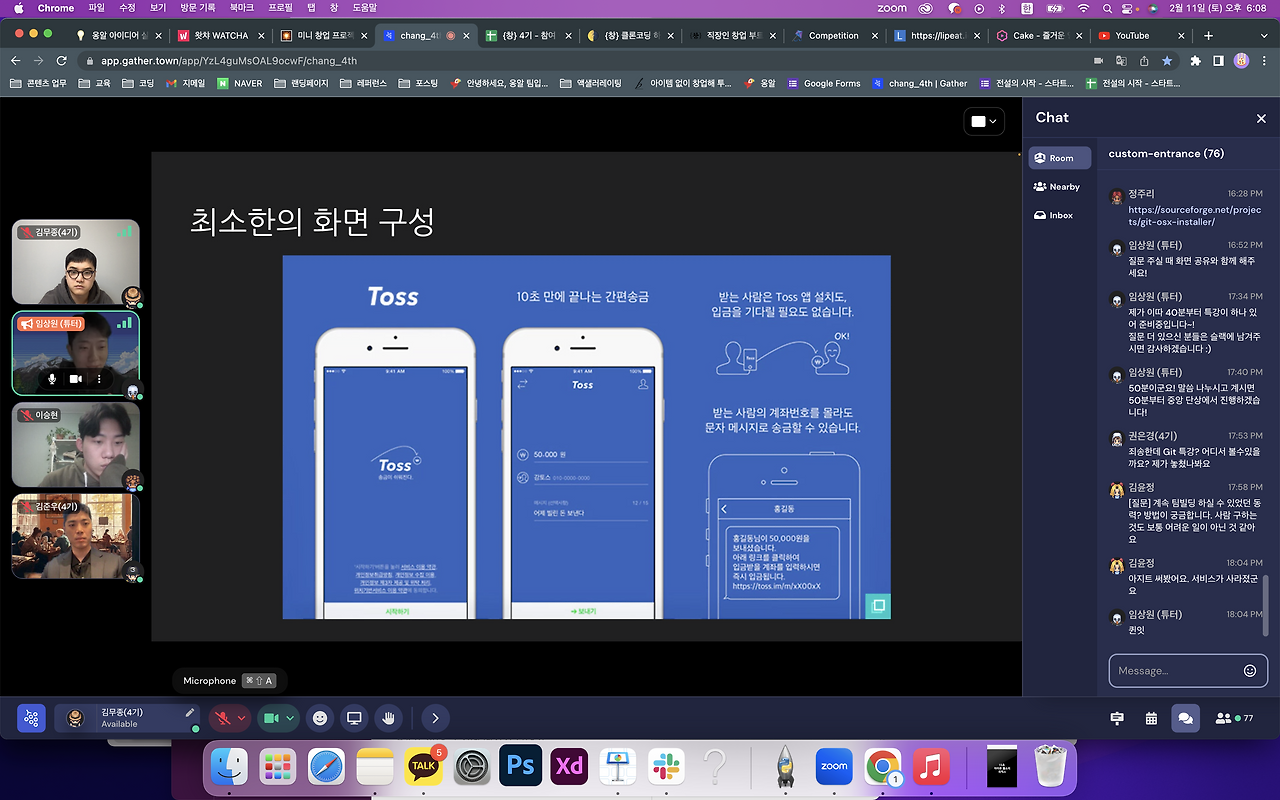Click the Message input field
Screen dimensions: 1280x800
(1170, 671)
